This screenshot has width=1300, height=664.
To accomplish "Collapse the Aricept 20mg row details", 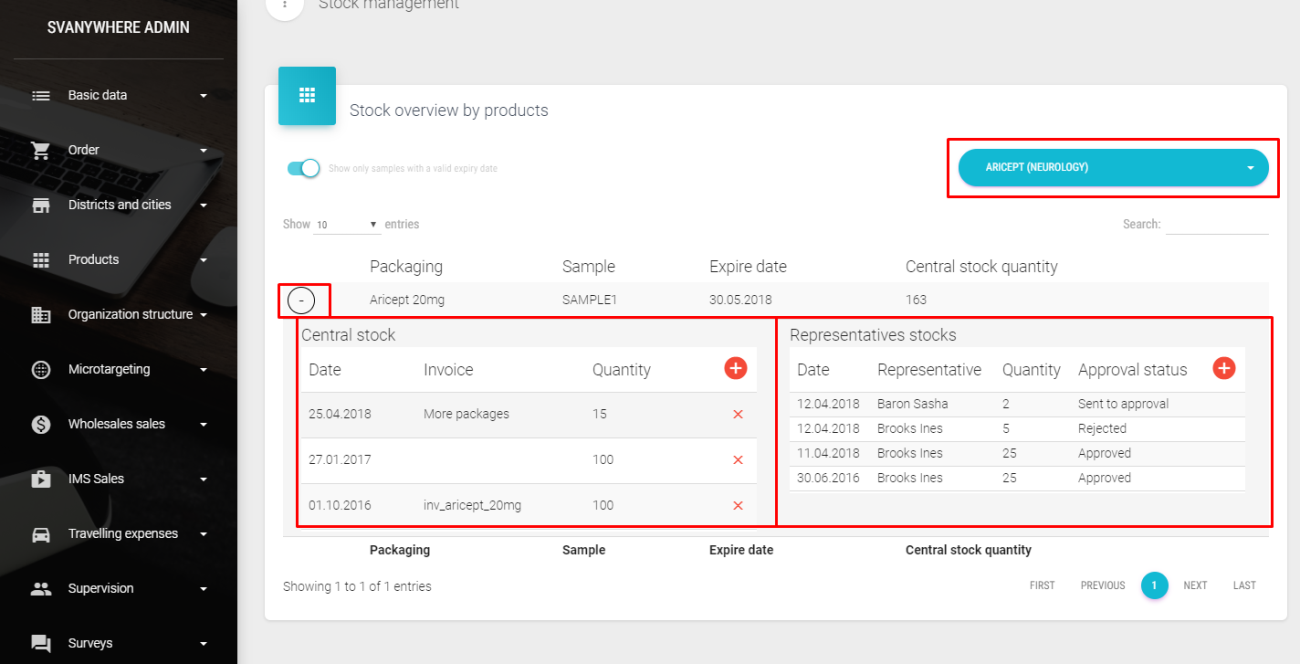I will pos(301,300).
